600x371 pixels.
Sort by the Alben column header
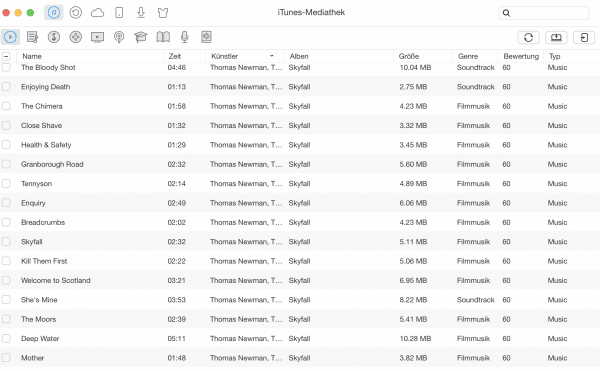[x=299, y=56]
